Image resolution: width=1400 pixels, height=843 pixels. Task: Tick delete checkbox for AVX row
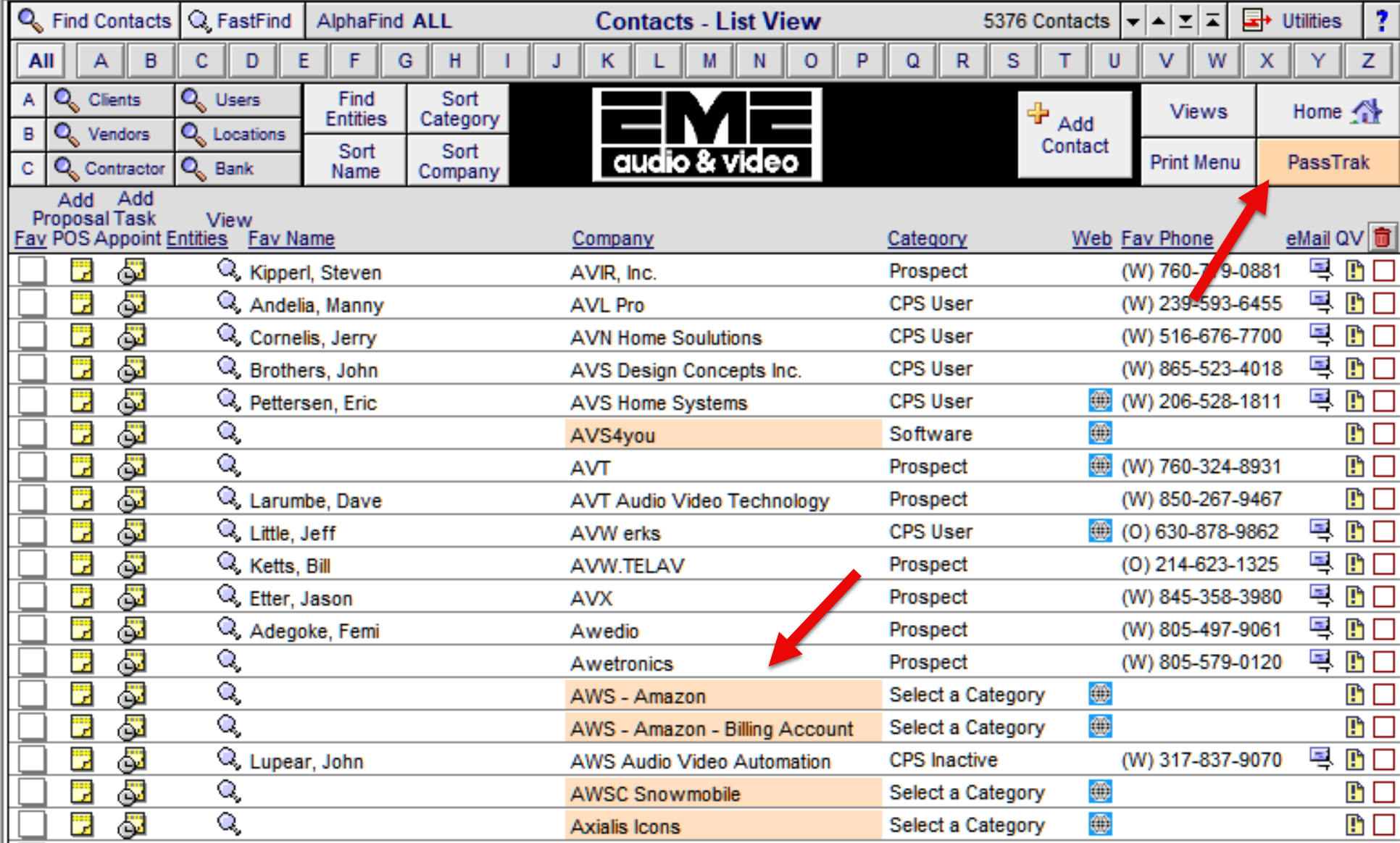[x=1383, y=597]
